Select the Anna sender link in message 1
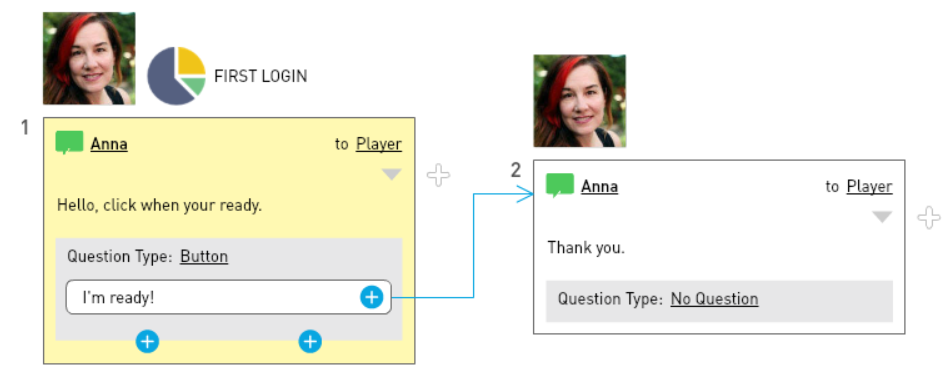 tap(109, 145)
